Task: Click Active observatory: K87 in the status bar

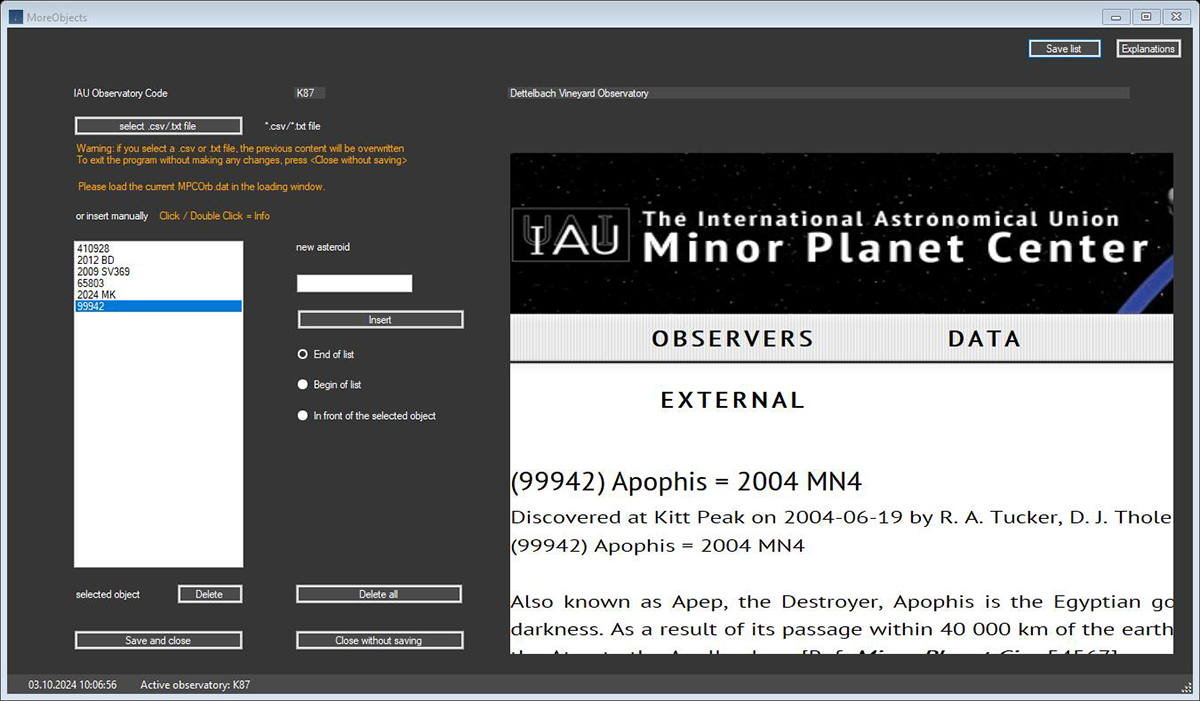Action: [195, 685]
